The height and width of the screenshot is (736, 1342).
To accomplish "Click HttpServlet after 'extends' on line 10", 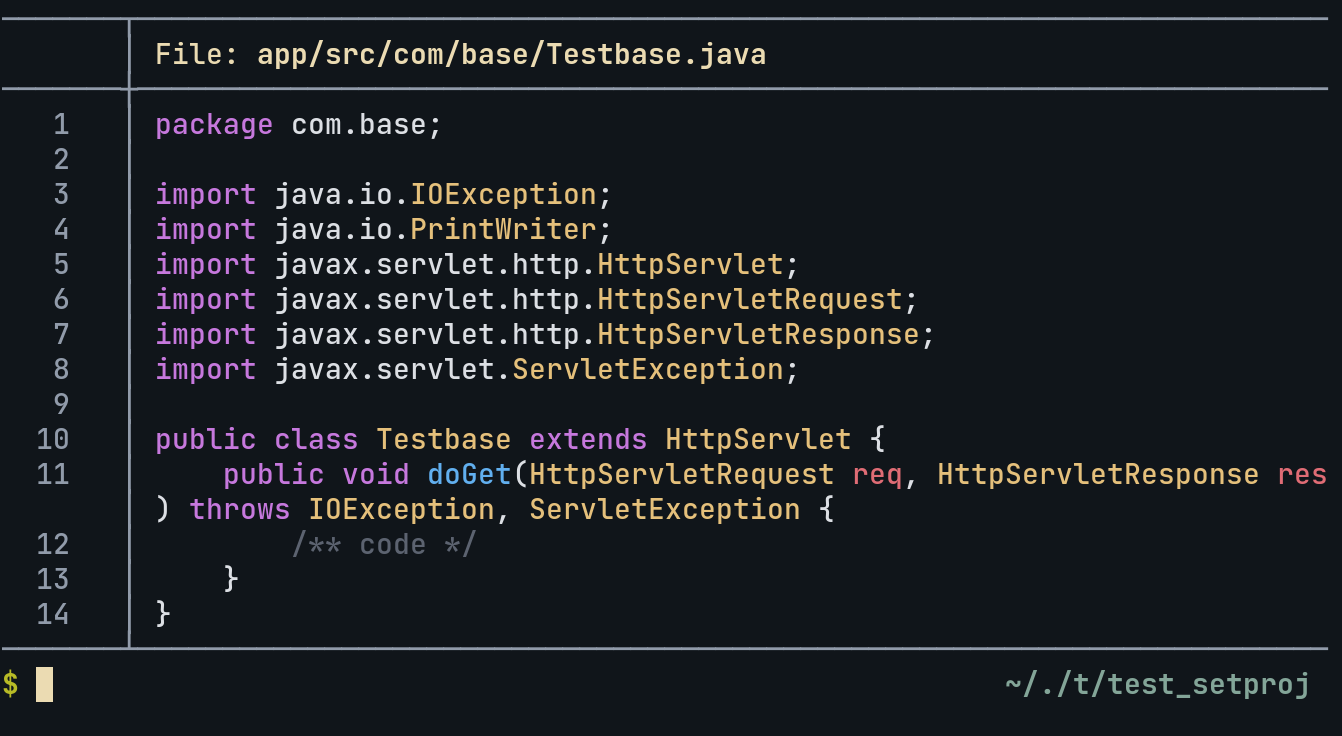I will coord(758,439).
